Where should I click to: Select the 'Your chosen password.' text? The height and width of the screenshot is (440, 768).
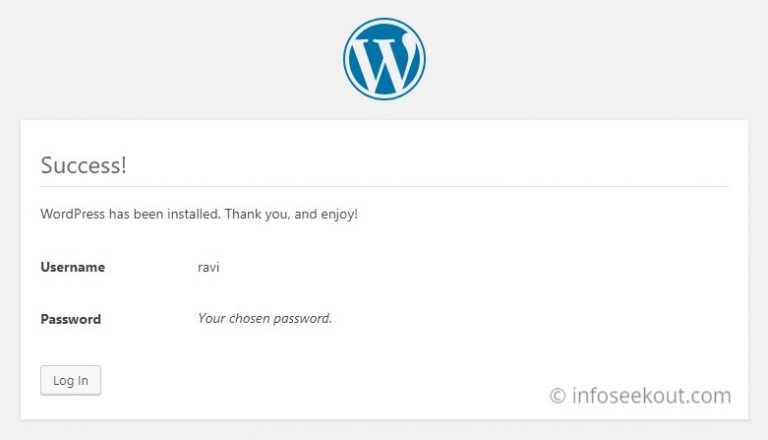pyautogui.click(x=265, y=318)
